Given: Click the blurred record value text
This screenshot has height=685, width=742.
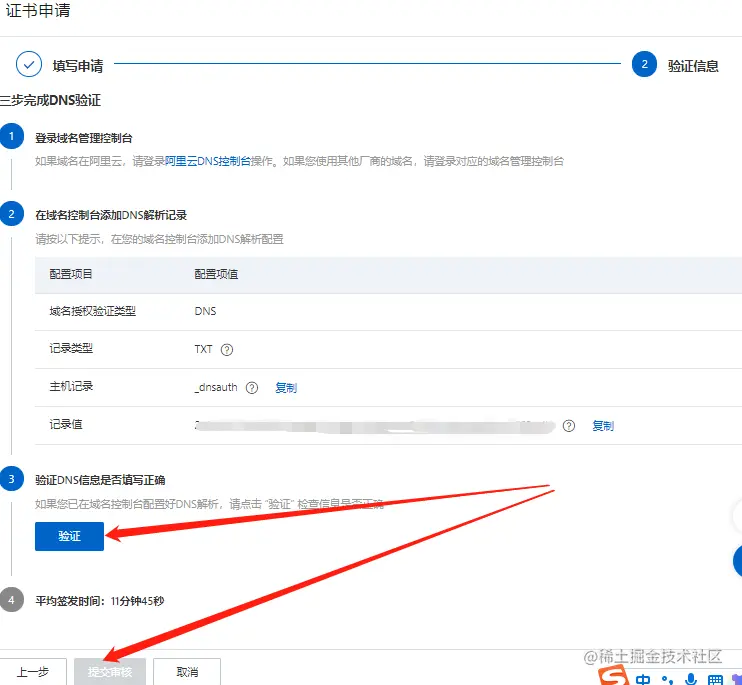Looking at the screenshot, I should click(374, 426).
